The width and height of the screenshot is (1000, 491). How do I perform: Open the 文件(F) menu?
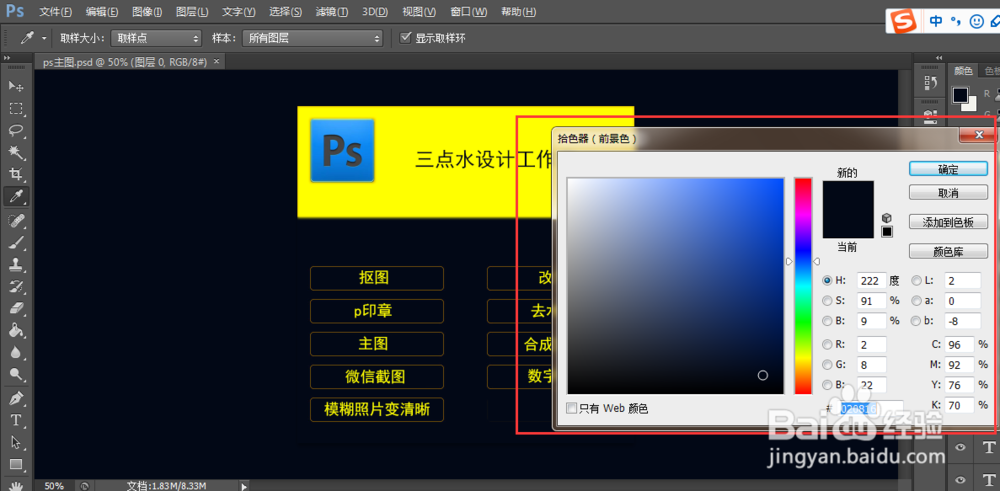tap(55, 12)
